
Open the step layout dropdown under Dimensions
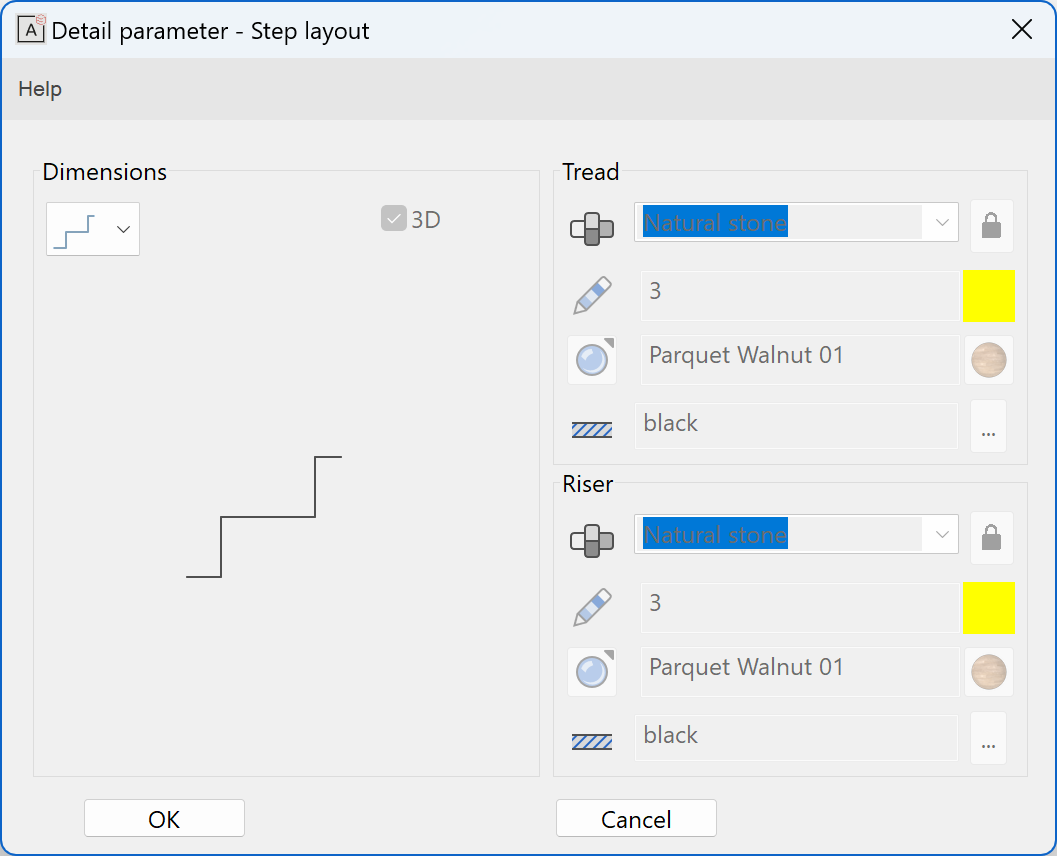pyautogui.click(x=122, y=229)
